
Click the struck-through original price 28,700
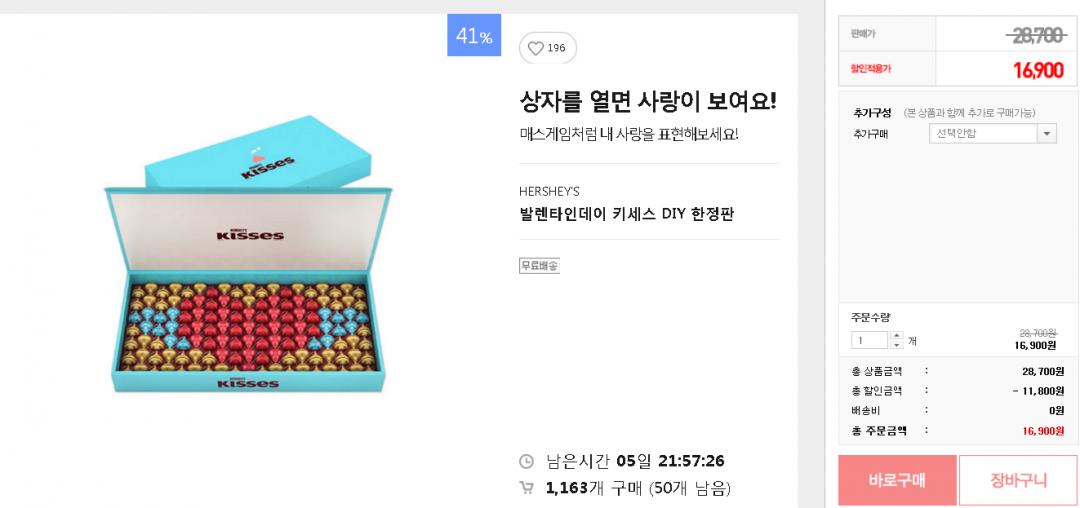click(x=1036, y=35)
